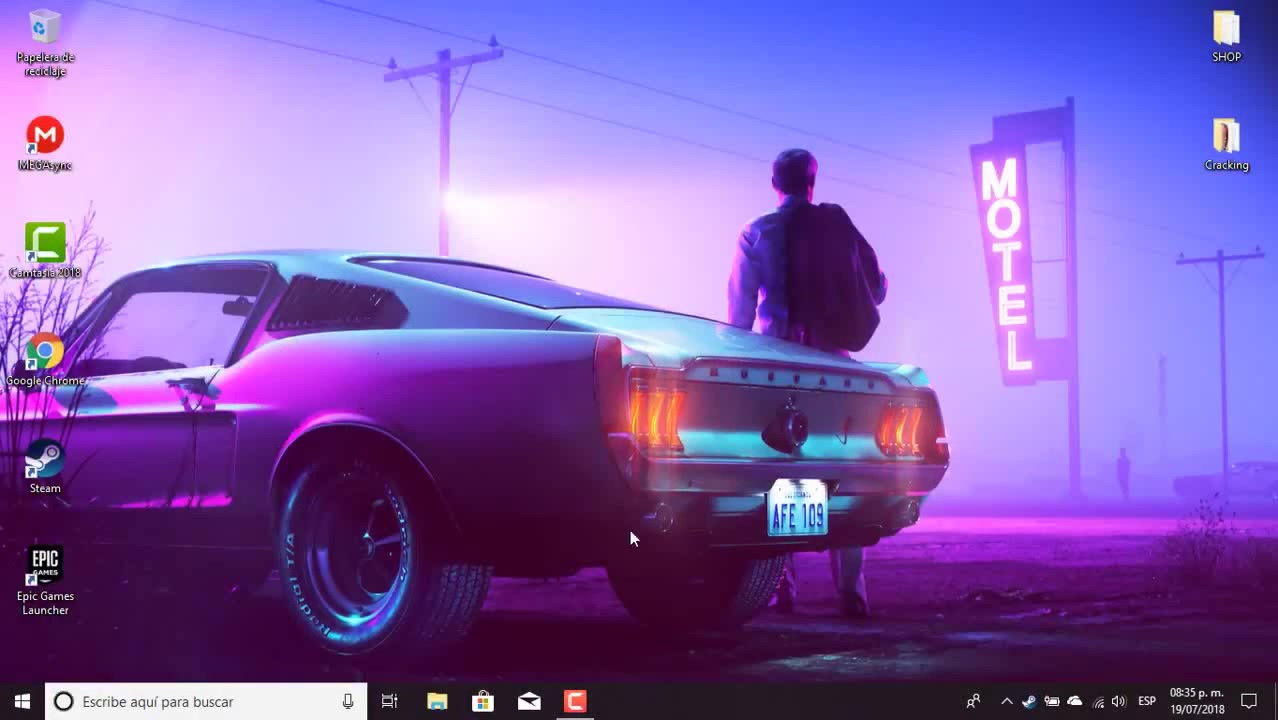Expand the hidden system tray icons
This screenshot has height=720, width=1278.
click(x=1006, y=701)
